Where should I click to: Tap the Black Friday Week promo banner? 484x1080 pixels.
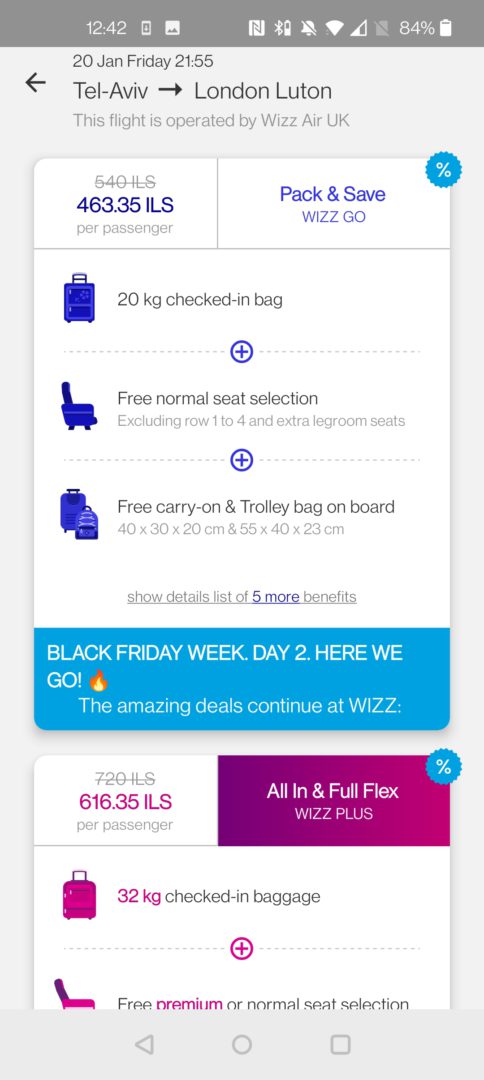[x=242, y=678]
